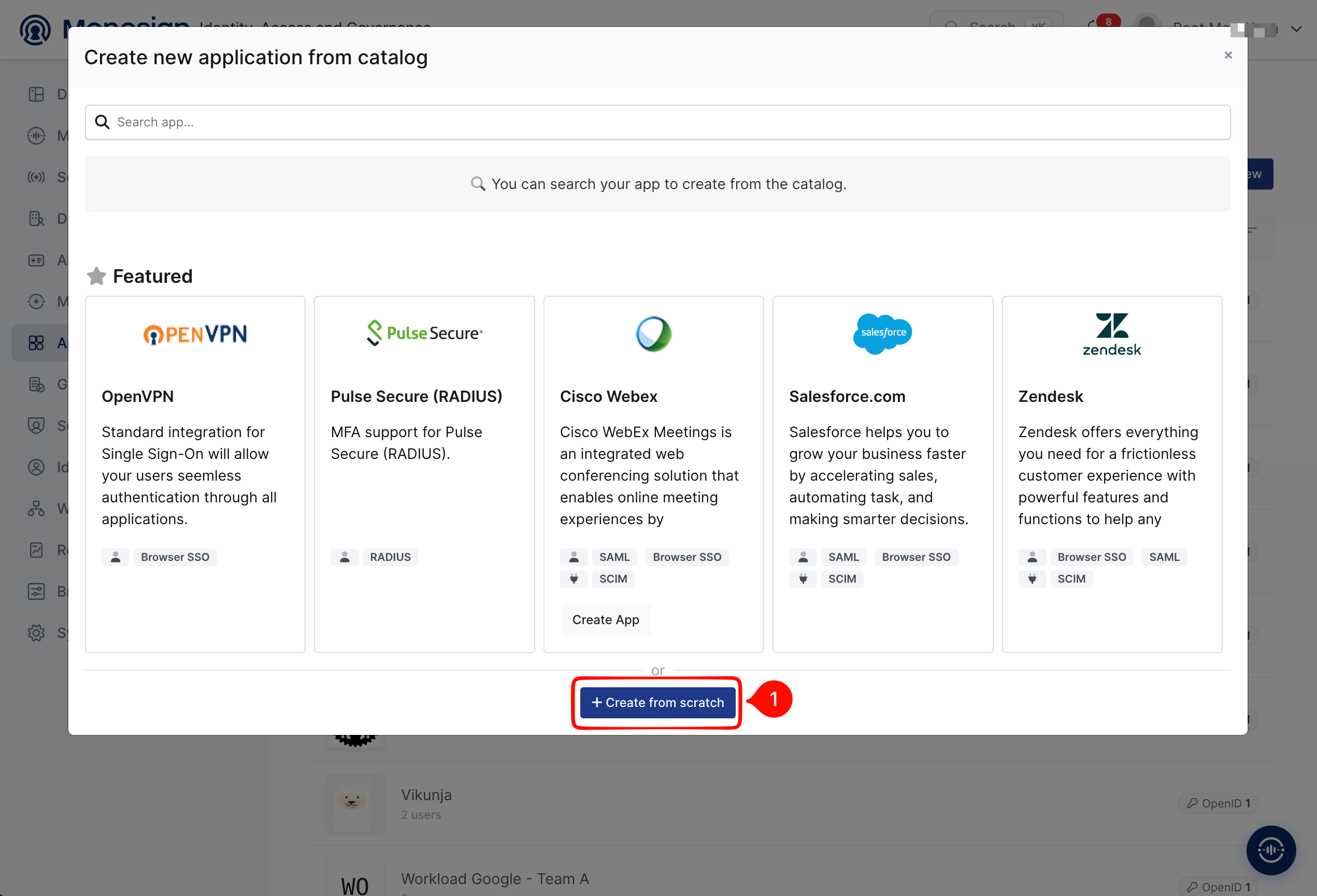The width and height of the screenshot is (1317, 896).
Task: Click the Monosign logo icon
Action: [35, 30]
